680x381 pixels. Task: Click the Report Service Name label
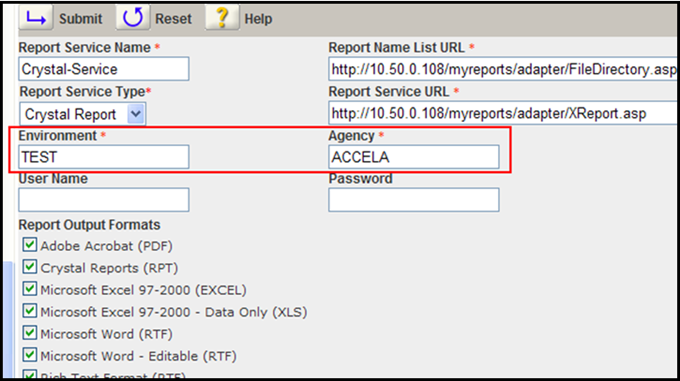(85, 48)
